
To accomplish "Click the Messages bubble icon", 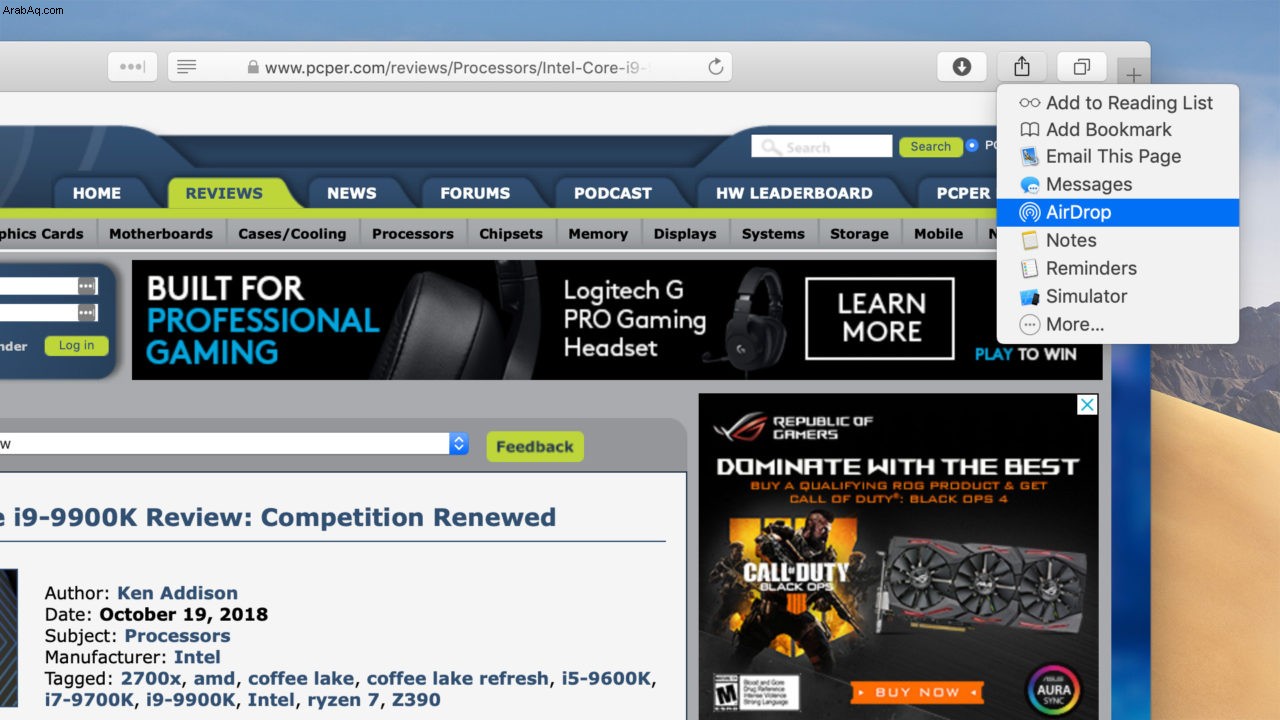I will [x=1030, y=185].
